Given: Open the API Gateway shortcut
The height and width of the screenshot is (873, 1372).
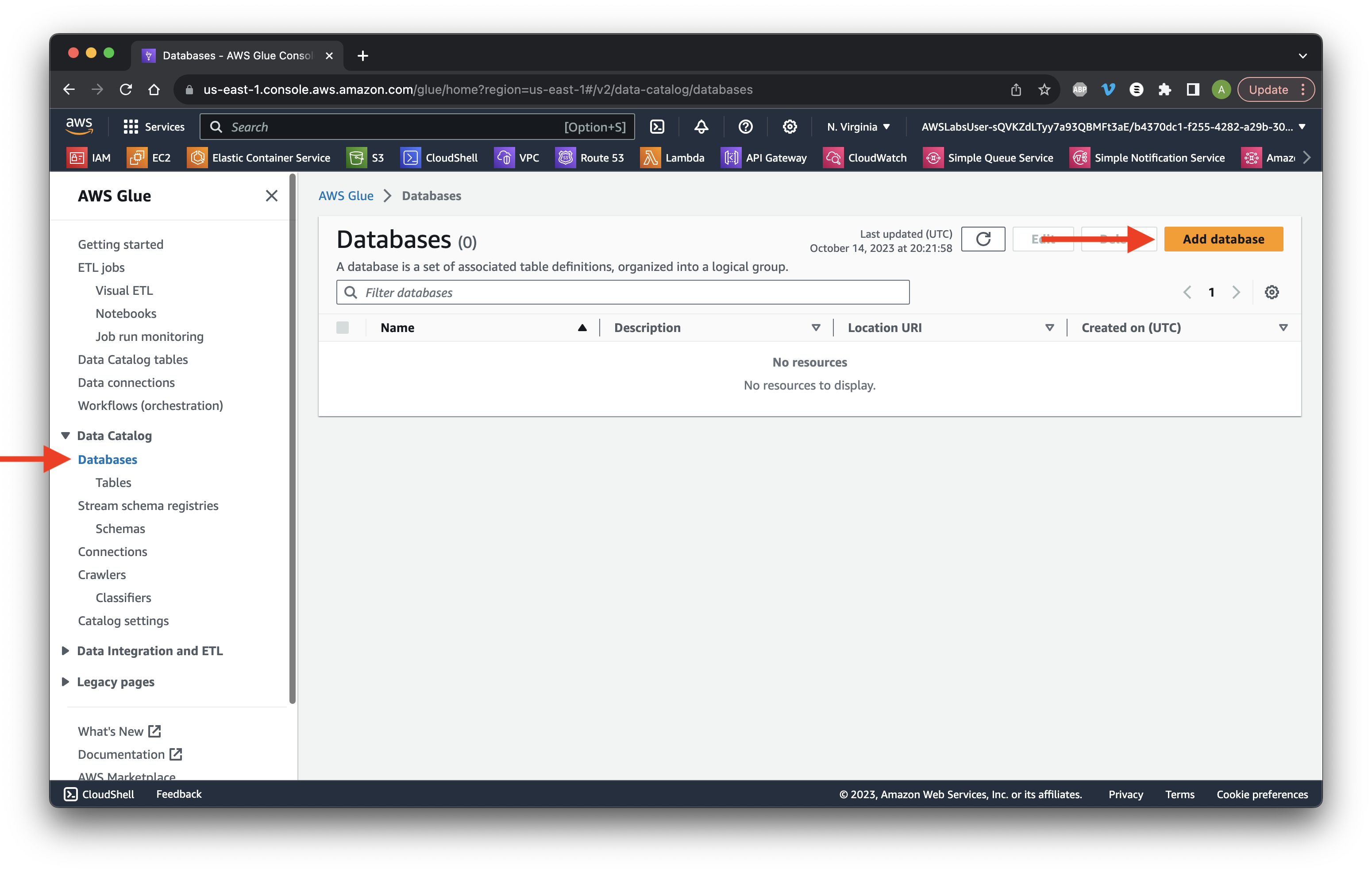Looking at the screenshot, I should (763, 158).
